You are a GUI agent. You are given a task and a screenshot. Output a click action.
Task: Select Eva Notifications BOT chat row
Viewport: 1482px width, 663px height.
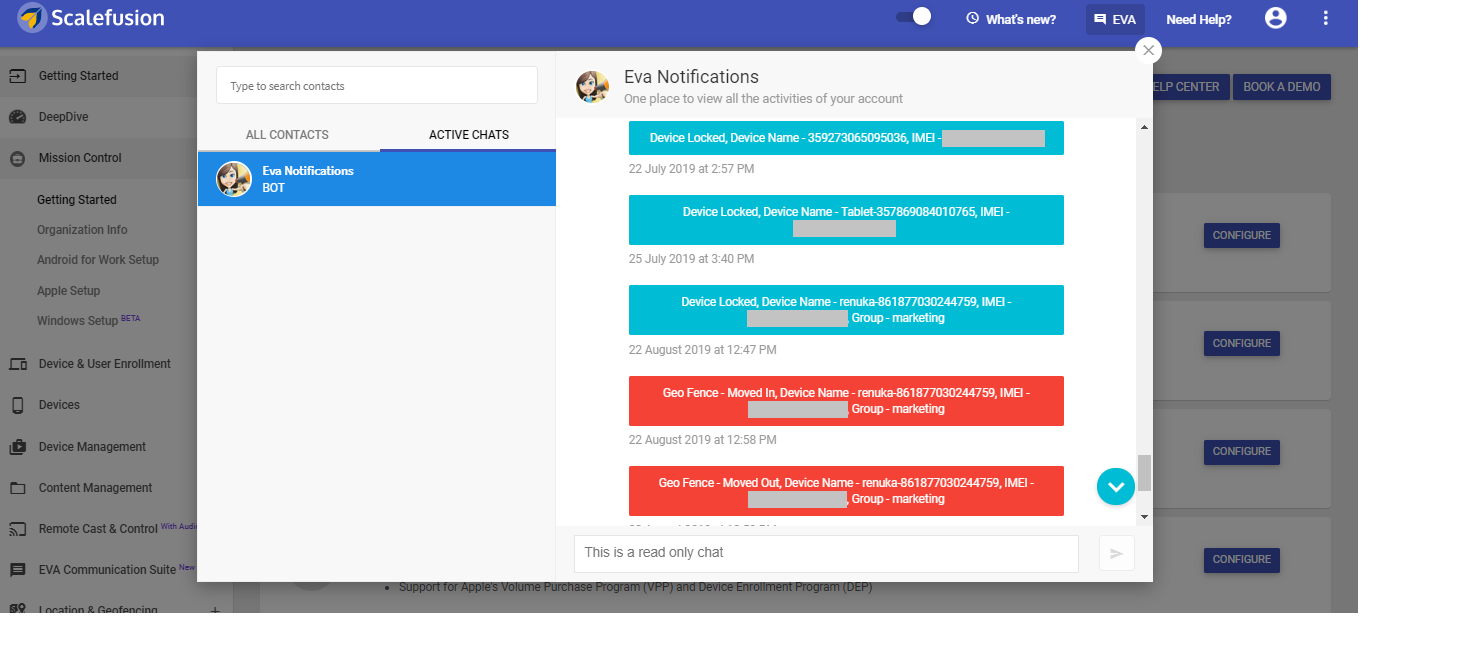(x=377, y=179)
